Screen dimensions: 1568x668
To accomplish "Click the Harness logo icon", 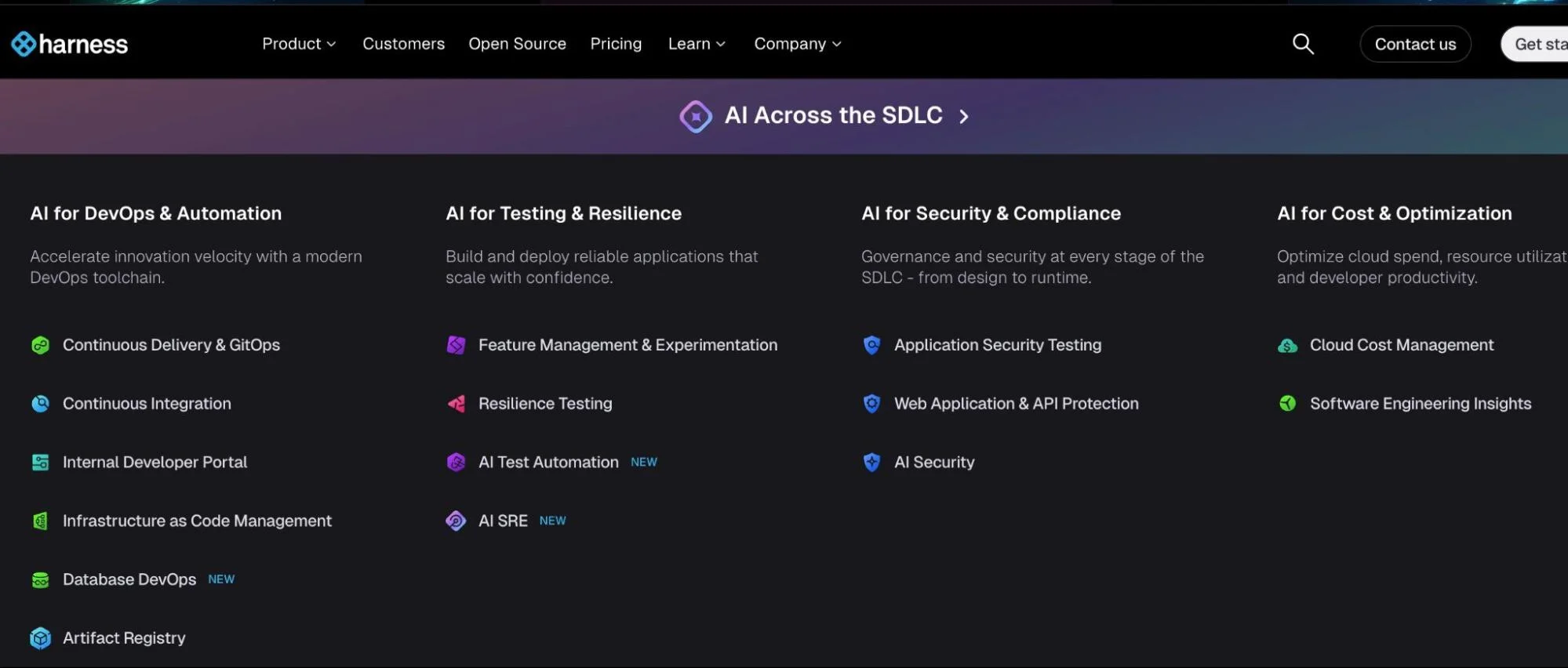I will 24,44.
